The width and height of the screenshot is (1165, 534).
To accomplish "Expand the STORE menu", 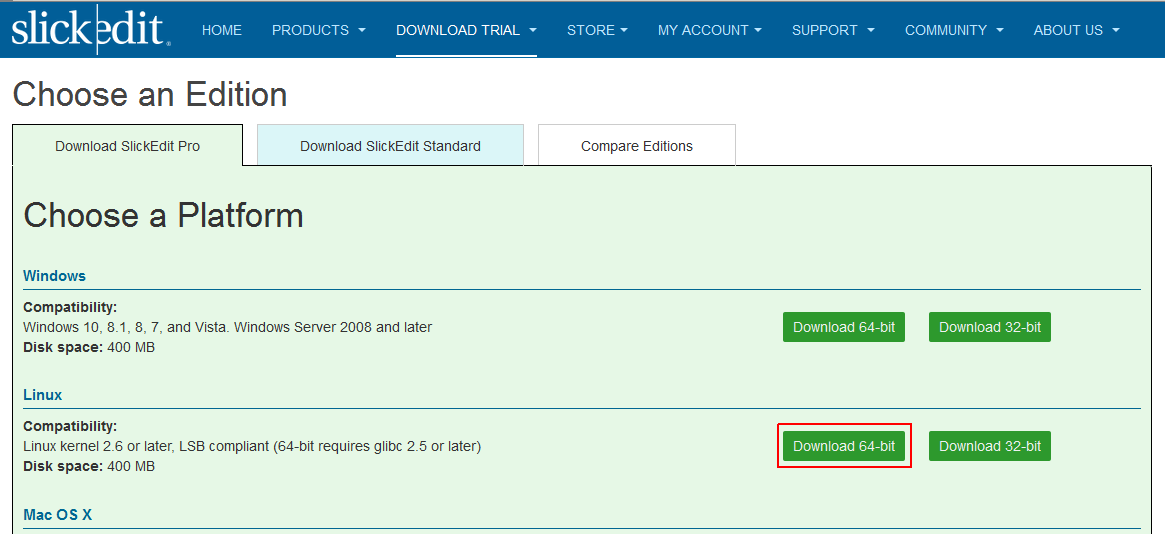I will click(x=597, y=30).
